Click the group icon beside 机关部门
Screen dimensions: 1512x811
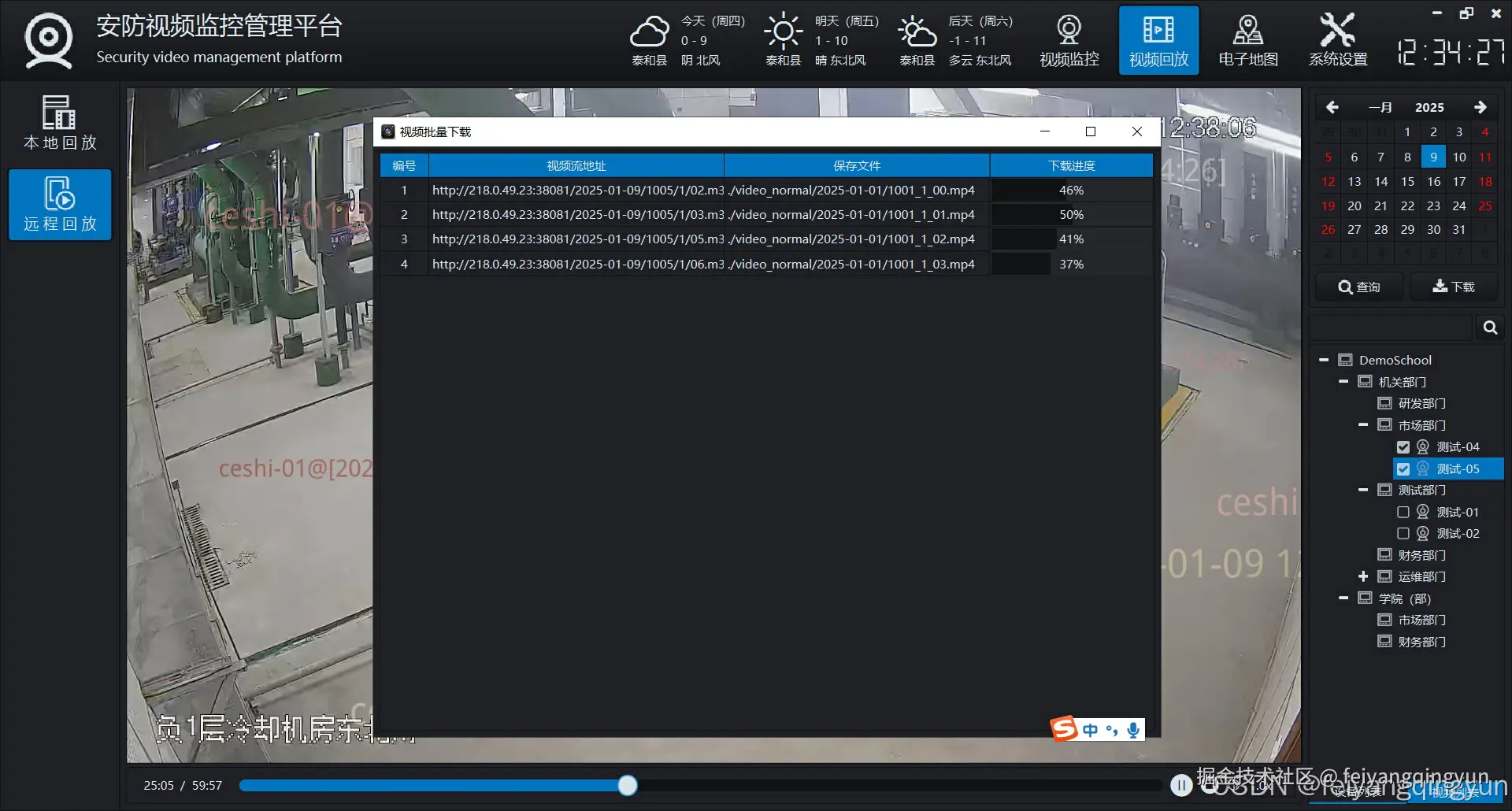(x=1365, y=382)
